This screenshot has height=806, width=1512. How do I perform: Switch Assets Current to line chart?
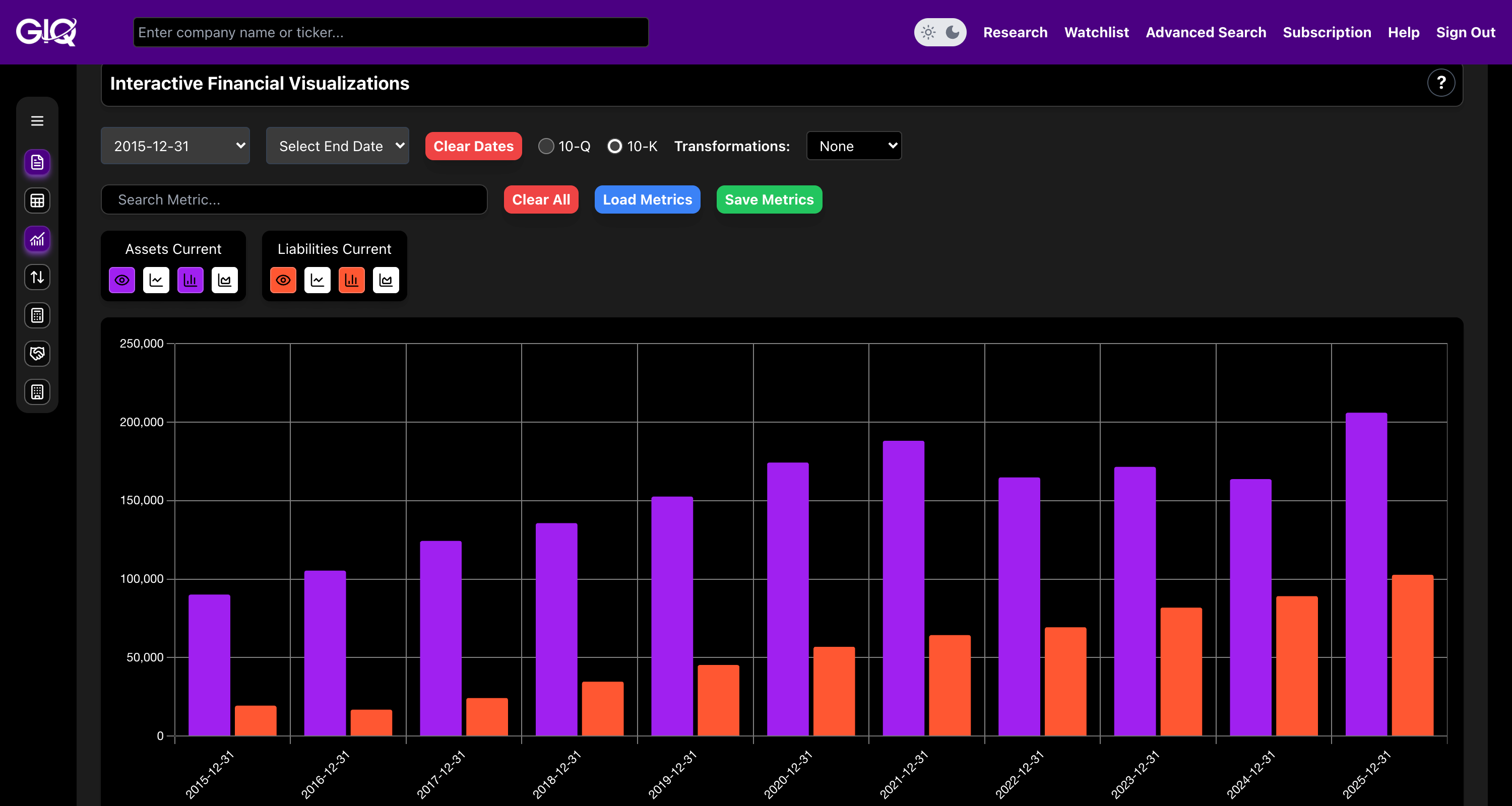point(156,281)
